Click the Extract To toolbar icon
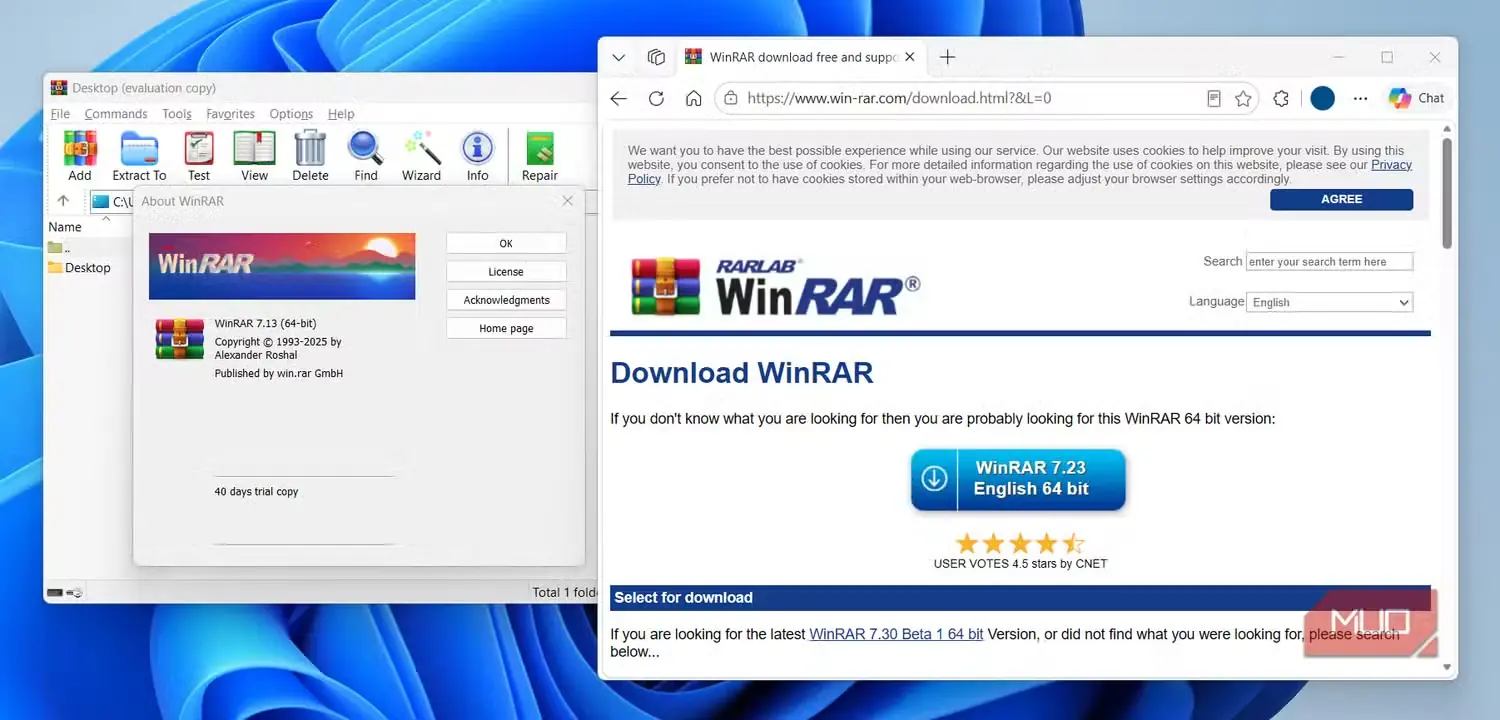The height and width of the screenshot is (720, 1500). [139, 156]
